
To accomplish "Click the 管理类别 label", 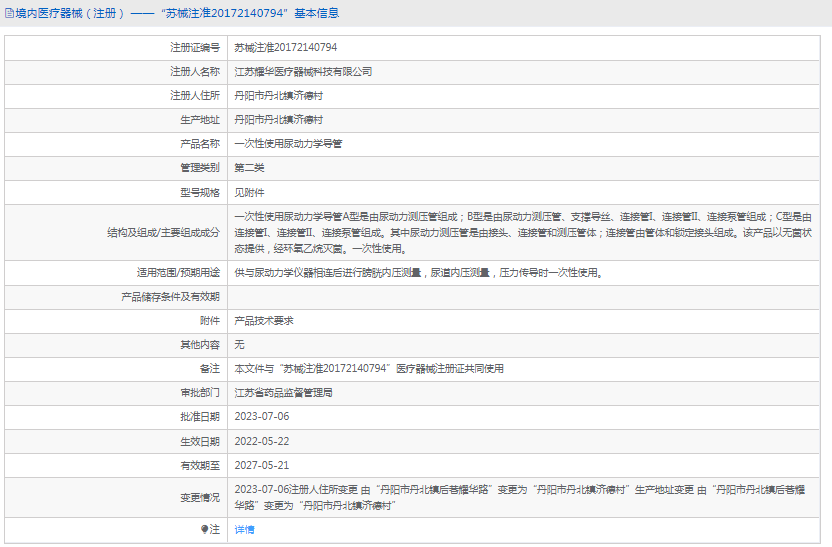I will 200,168.
